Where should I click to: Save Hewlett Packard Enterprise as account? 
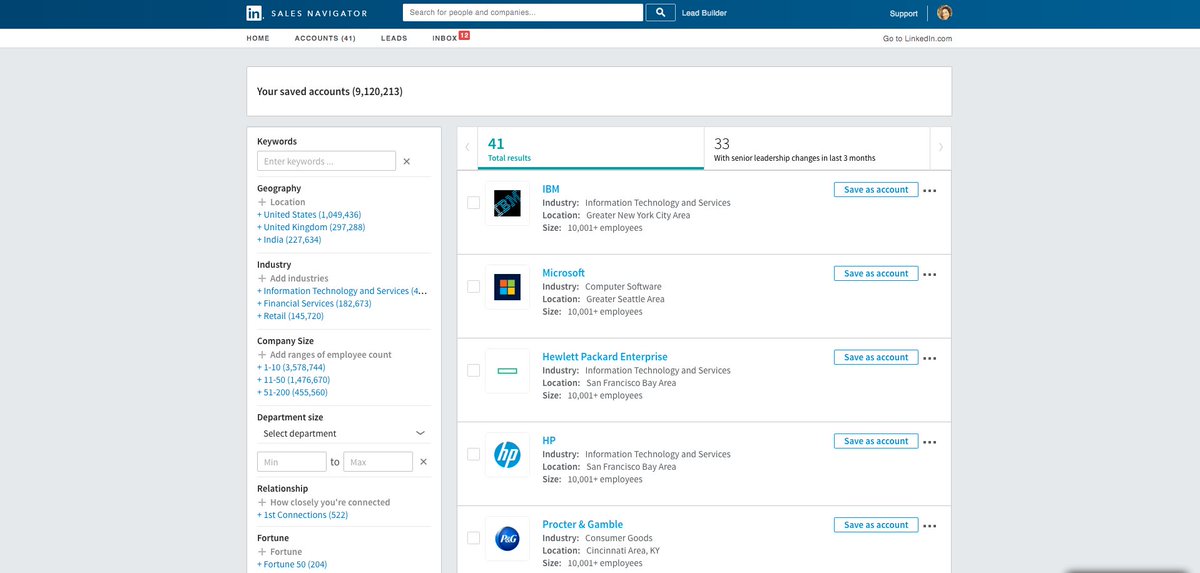[x=876, y=357]
